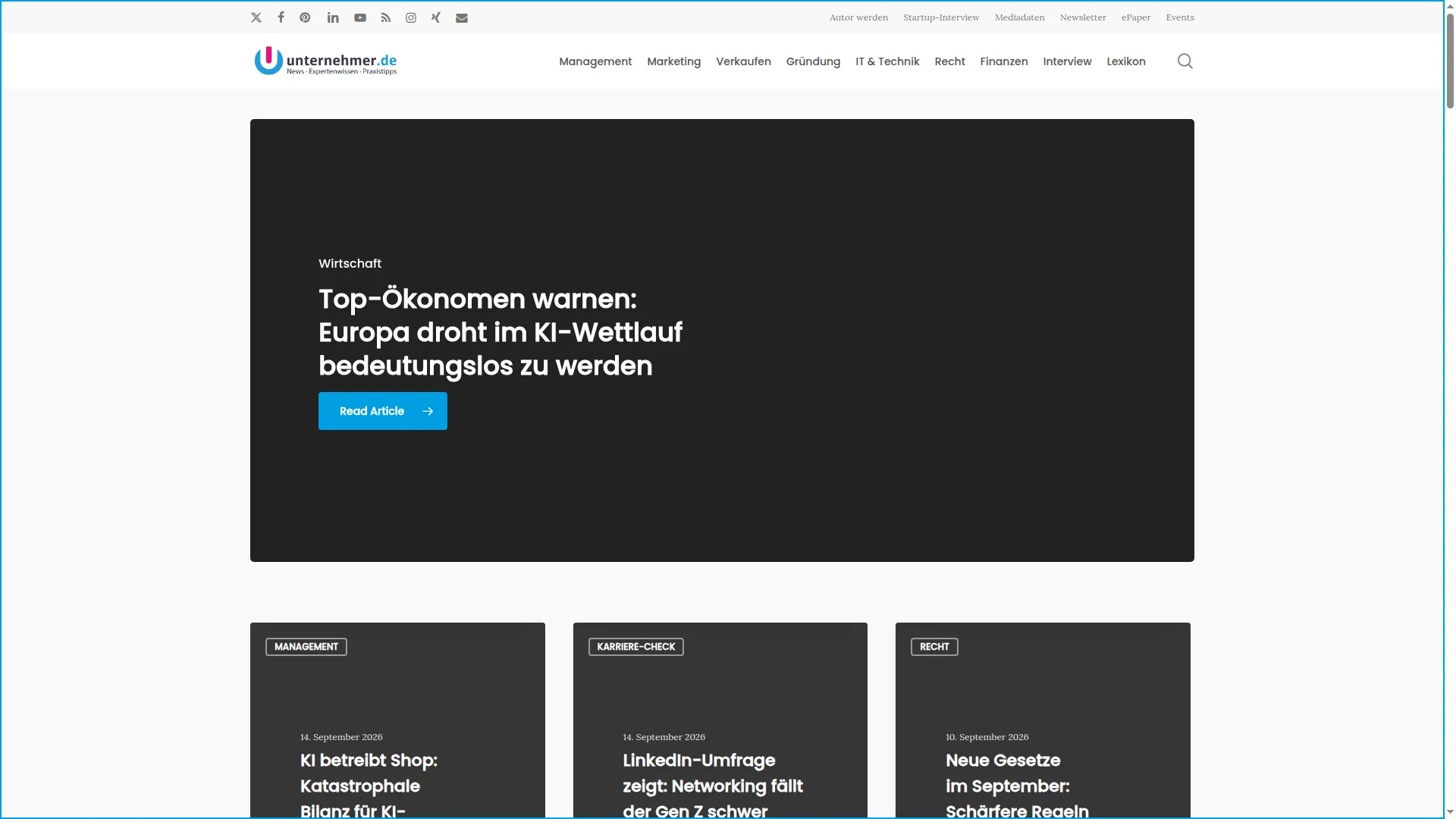Open the RSS feed icon
This screenshot has width=1456, height=819.
pyautogui.click(x=386, y=17)
